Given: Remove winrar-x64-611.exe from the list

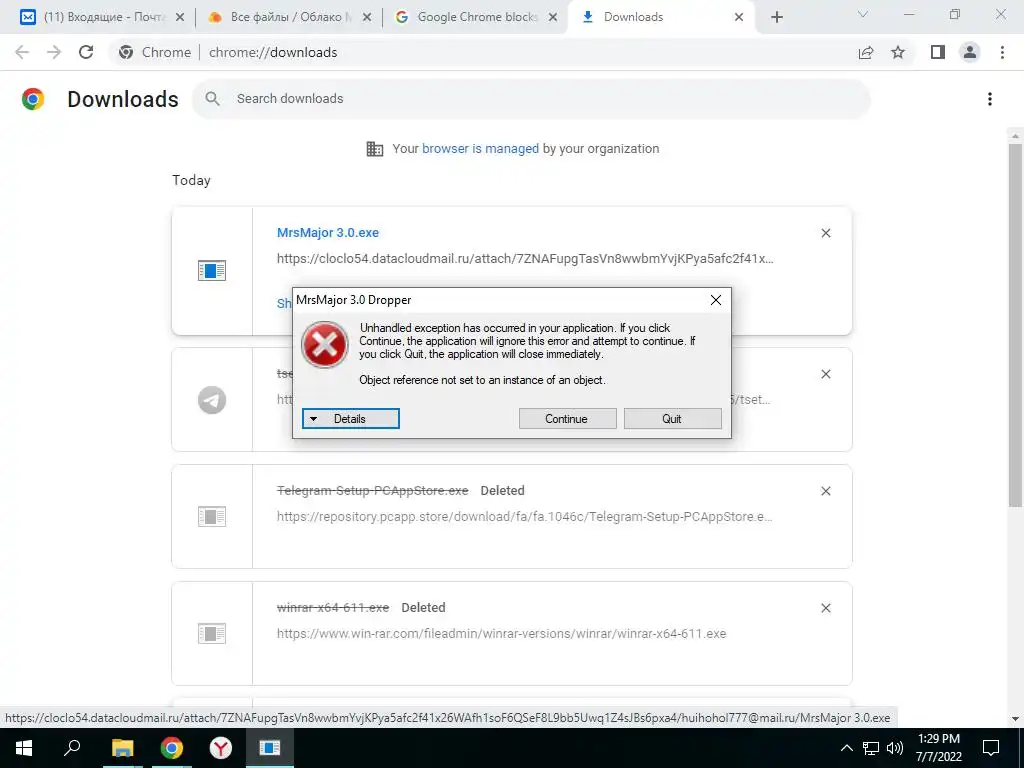Looking at the screenshot, I should tap(826, 608).
